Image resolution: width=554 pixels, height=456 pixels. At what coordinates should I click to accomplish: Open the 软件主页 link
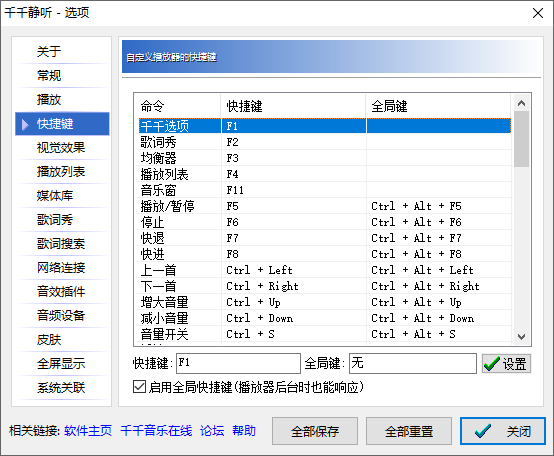pyautogui.click(x=88, y=431)
